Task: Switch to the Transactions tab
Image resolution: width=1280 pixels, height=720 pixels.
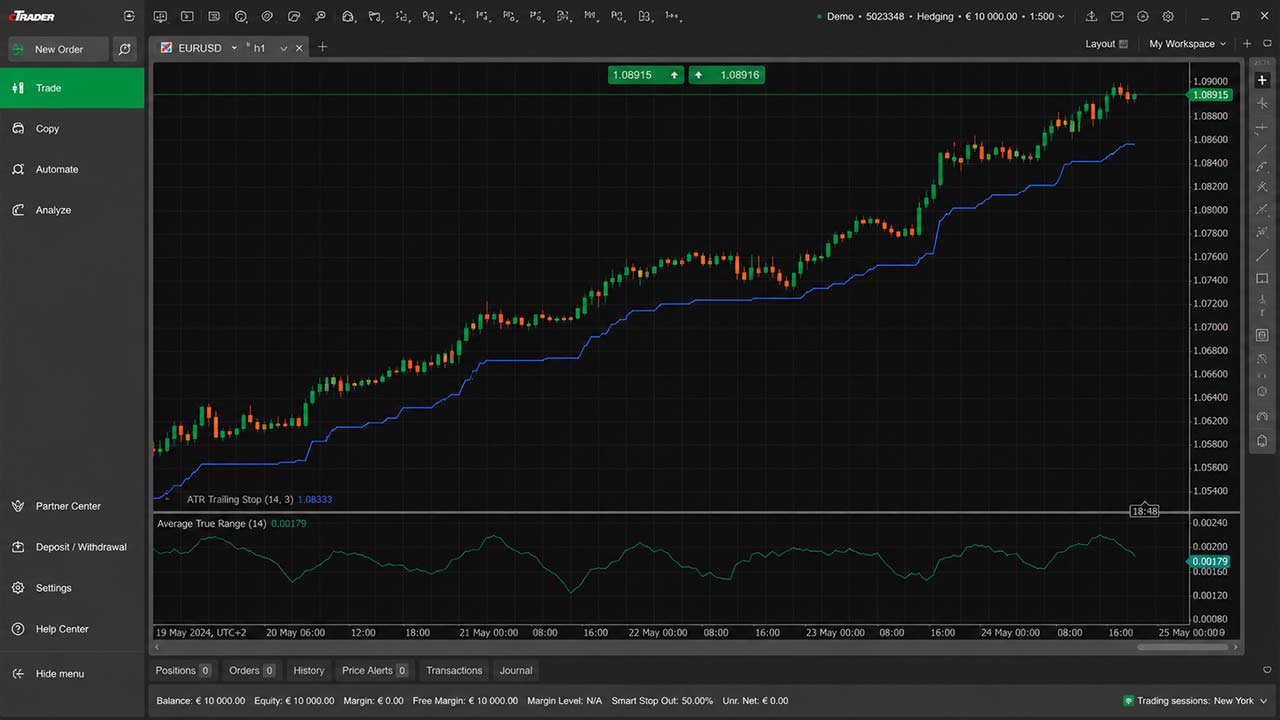Action: pyautogui.click(x=454, y=671)
